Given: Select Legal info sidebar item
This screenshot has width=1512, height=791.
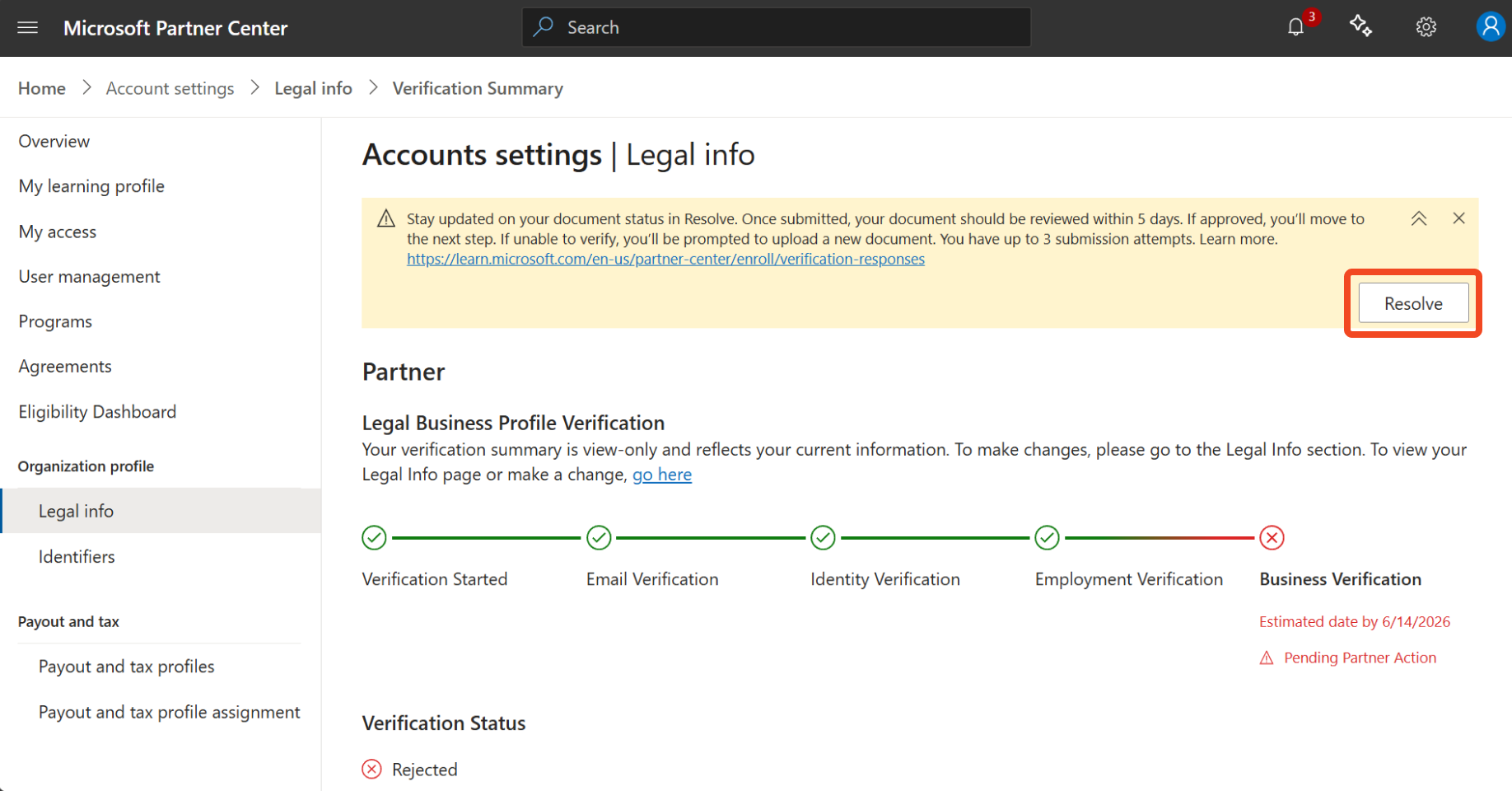Looking at the screenshot, I should click(161, 511).
